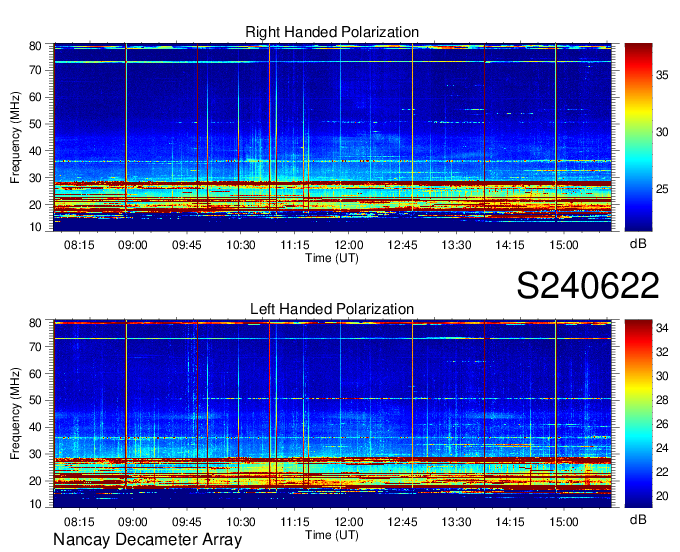Click the "Nancay Decameter Array" caption
Screen dimensions: 680x552
[x=147, y=540]
